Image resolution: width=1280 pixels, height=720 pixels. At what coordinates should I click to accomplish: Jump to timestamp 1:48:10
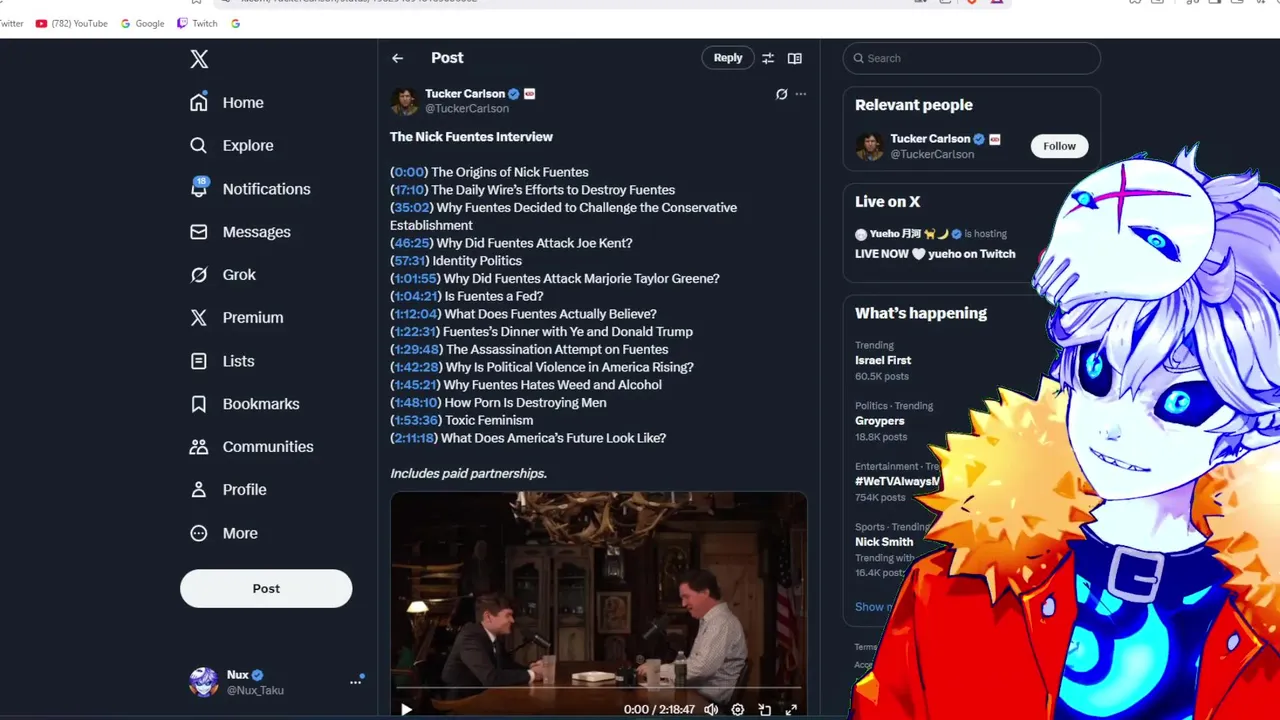417,403
